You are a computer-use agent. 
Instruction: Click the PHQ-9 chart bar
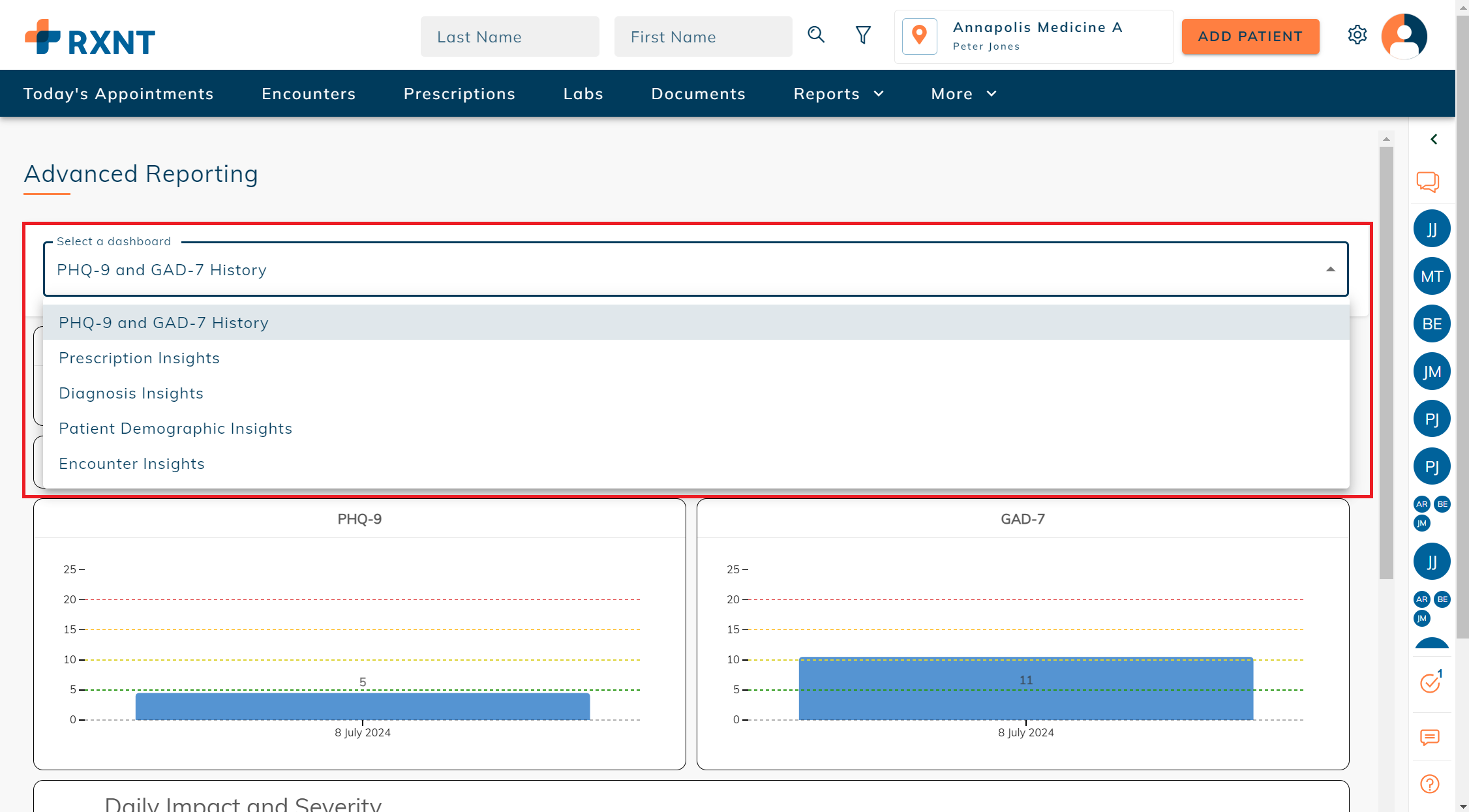(x=363, y=706)
